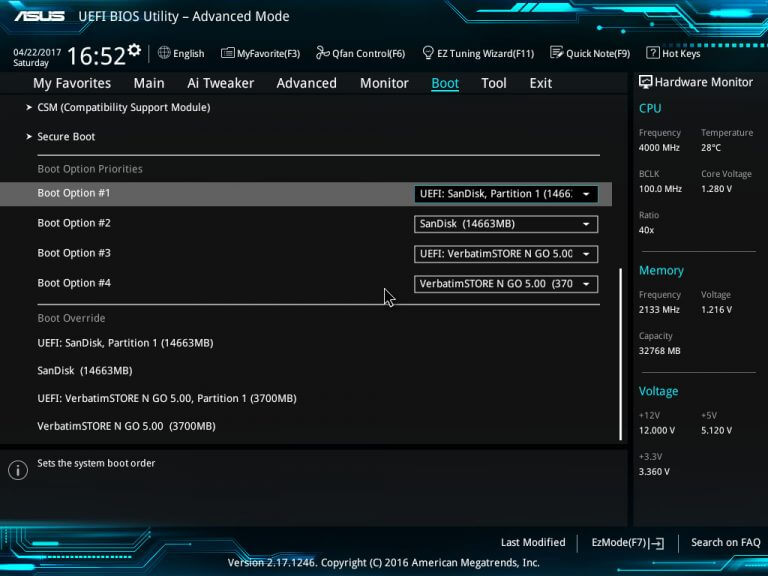Click the Last Modified button

click(533, 542)
